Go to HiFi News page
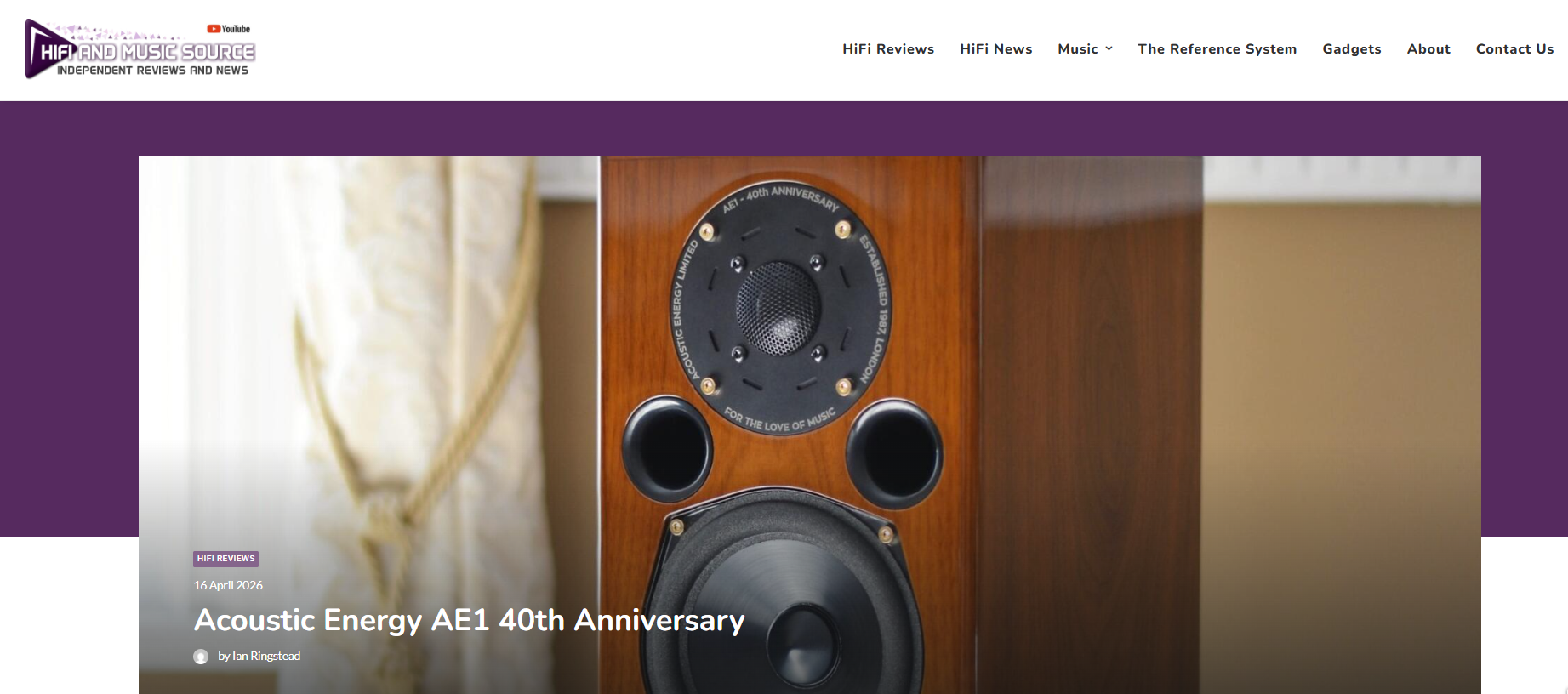 pyautogui.click(x=996, y=49)
